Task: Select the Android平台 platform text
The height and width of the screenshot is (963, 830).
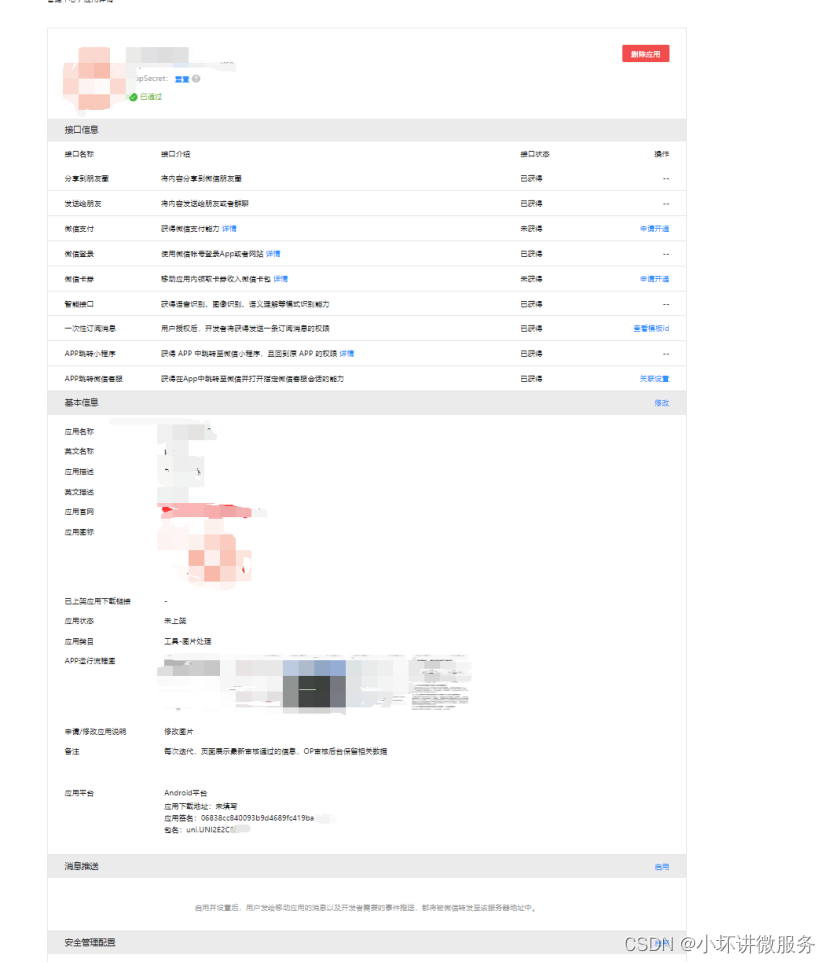Action: (186, 793)
